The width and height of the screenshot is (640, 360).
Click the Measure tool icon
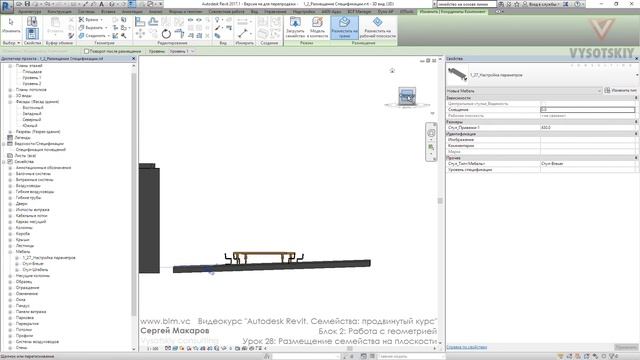pyautogui.click(x=243, y=33)
